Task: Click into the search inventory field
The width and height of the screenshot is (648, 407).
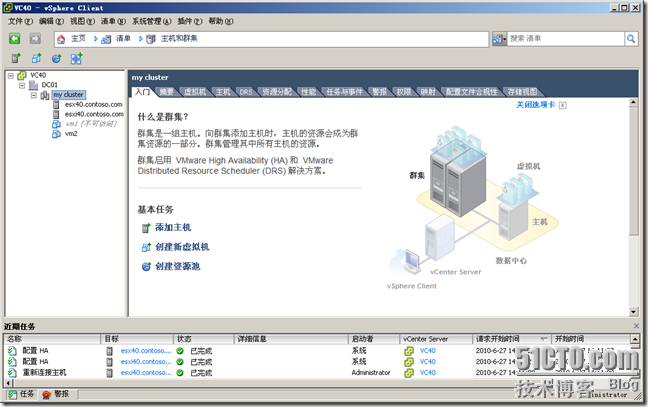Action: click(x=566, y=39)
